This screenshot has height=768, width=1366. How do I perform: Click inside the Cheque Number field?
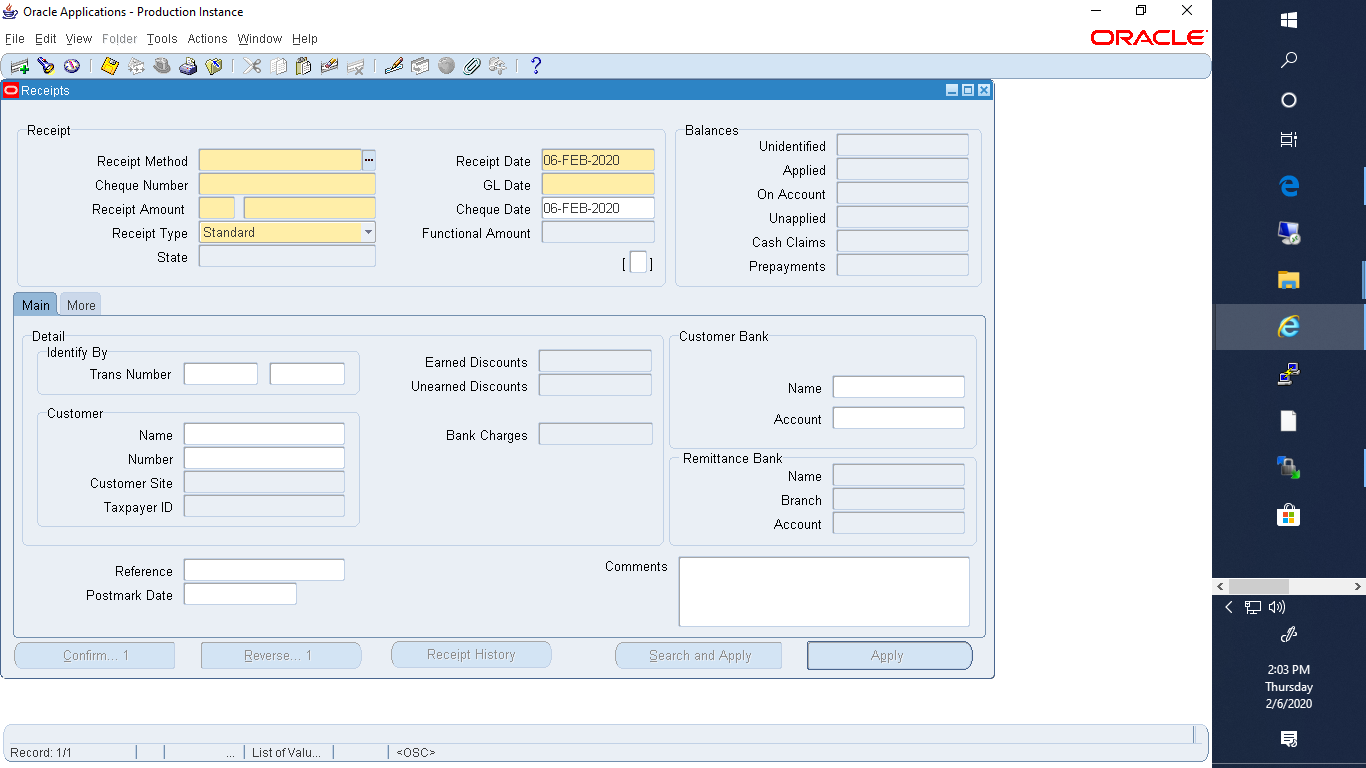287,184
